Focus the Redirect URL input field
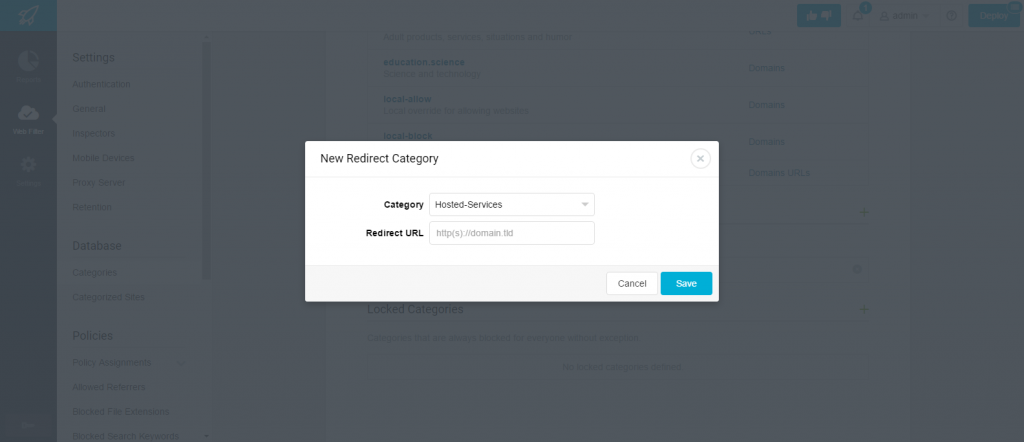1024x442 pixels. [x=511, y=232]
